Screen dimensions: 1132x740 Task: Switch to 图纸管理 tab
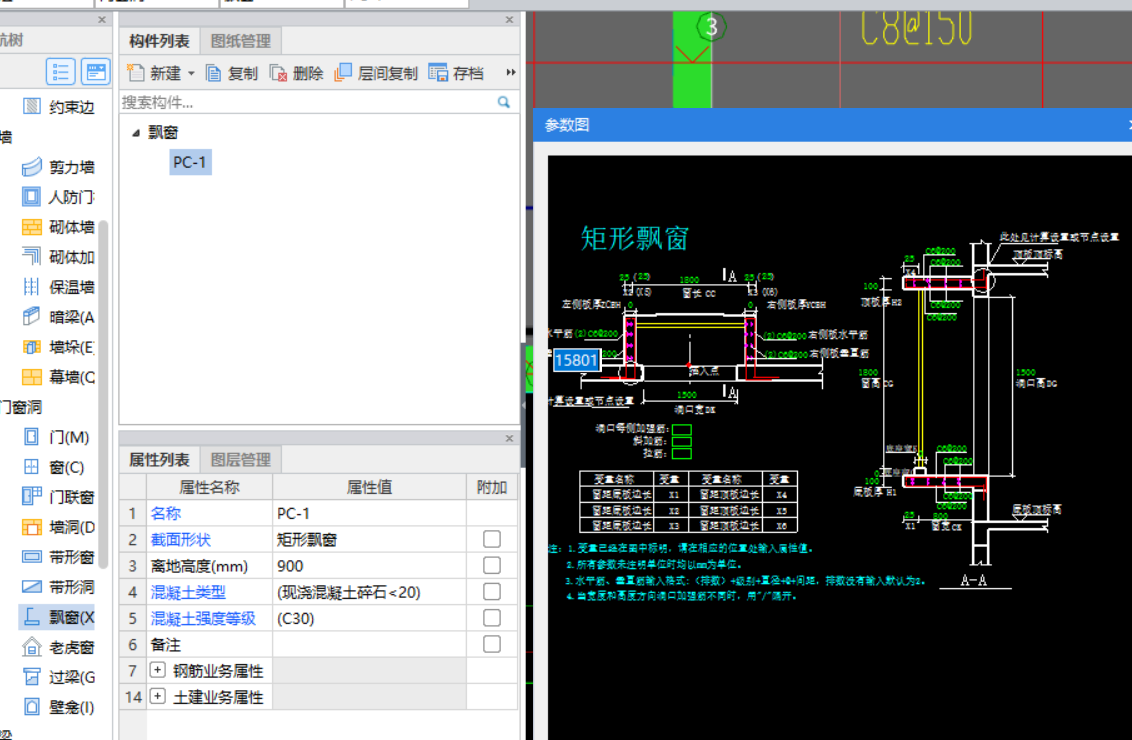[240, 41]
